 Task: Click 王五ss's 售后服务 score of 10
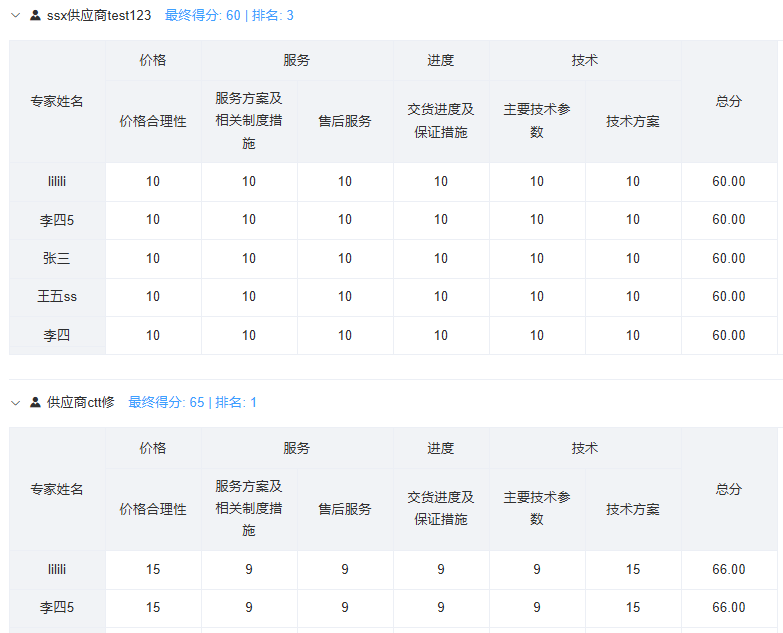coord(345,296)
